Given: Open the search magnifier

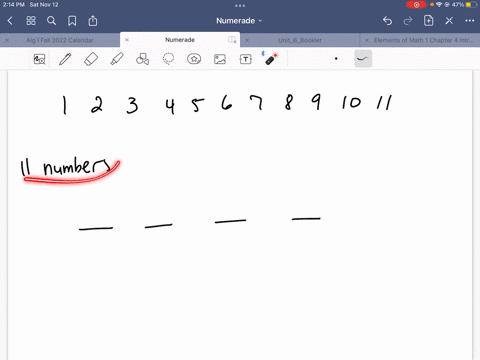Looking at the screenshot, I should pos(51,21).
